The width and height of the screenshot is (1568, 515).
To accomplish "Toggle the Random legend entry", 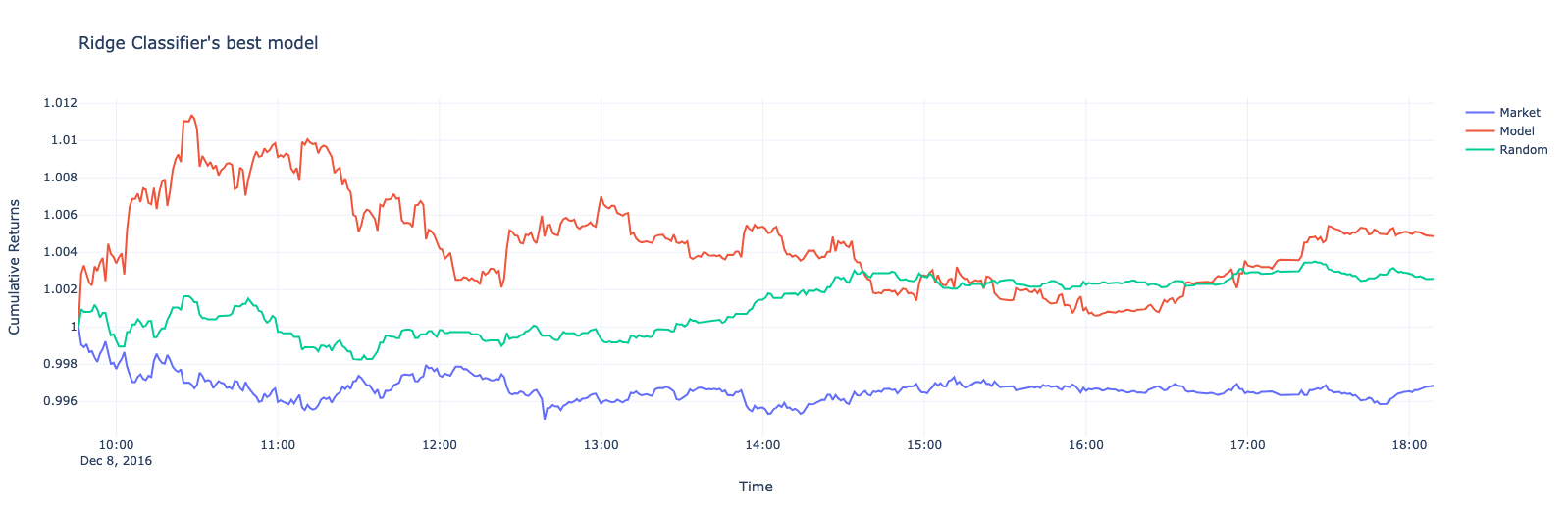I will point(1523,150).
